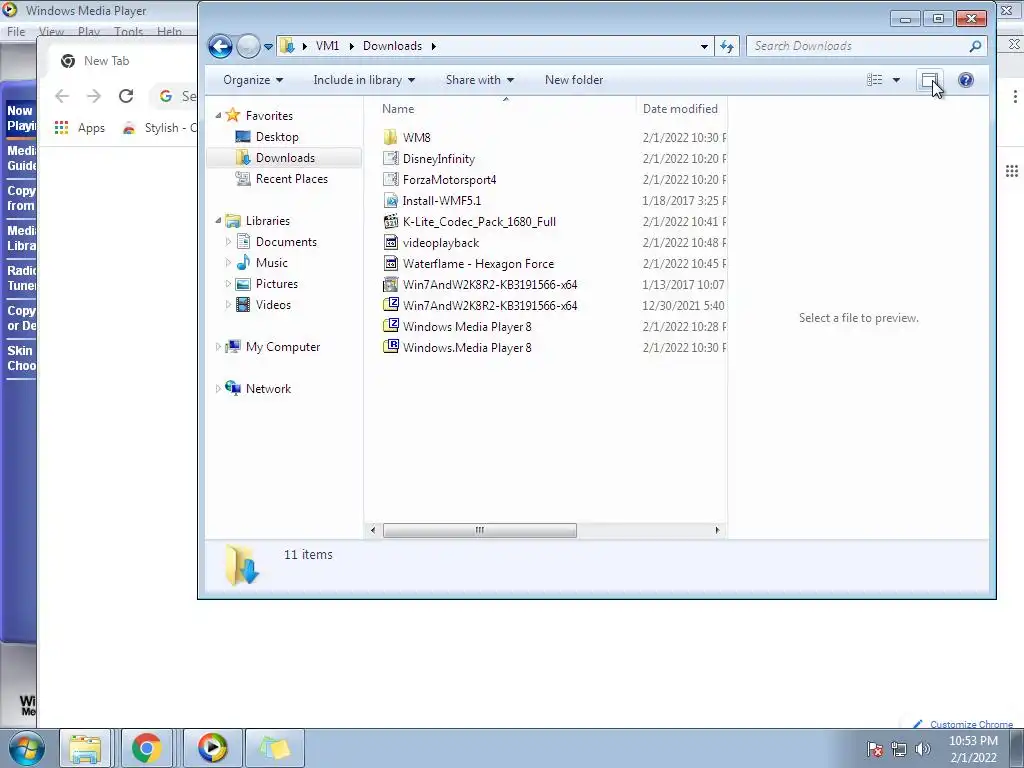Click the search magnifier icon in Explorer
The height and width of the screenshot is (768, 1024).
[975, 46]
